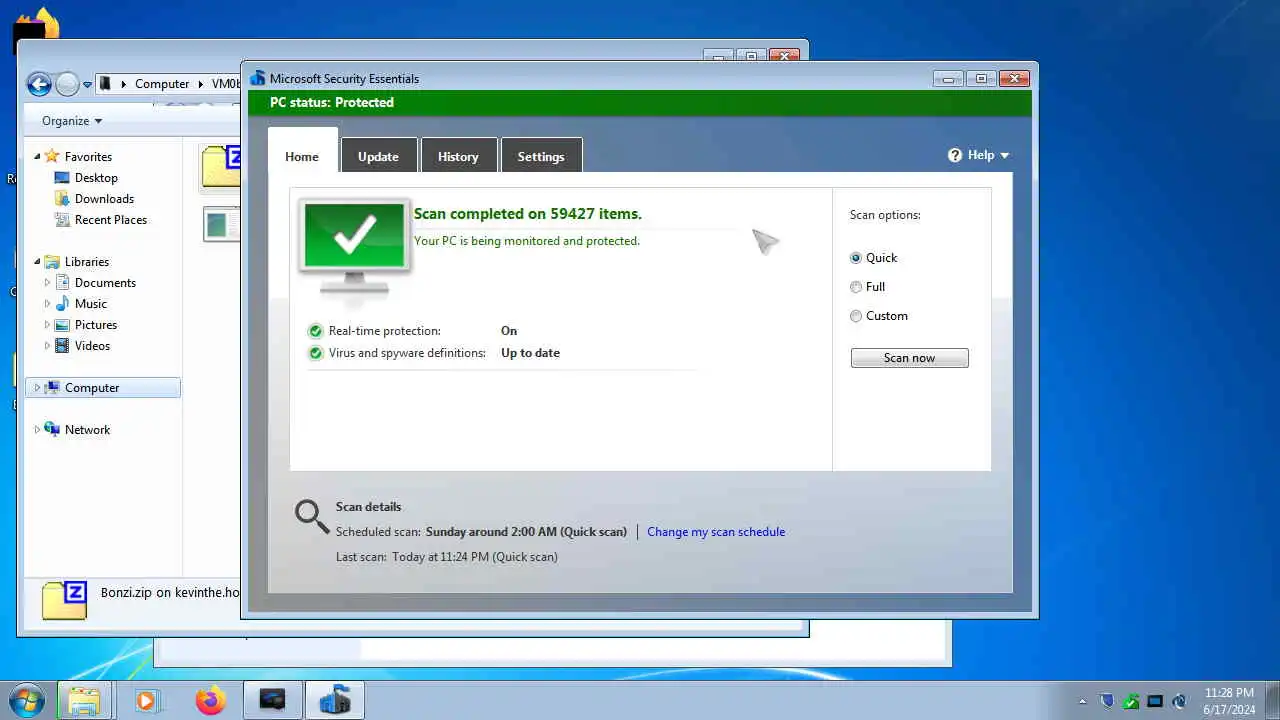Image resolution: width=1280 pixels, height=720 pixels.
Task: Collapse the Favorites group in Explorer
Action: tap(38, 157)
